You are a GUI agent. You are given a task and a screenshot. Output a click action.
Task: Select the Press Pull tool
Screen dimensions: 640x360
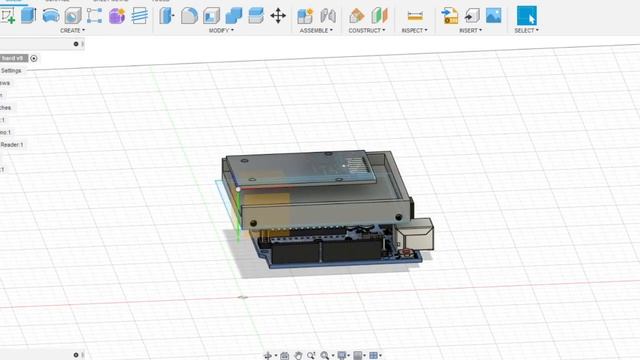(167, 16)
